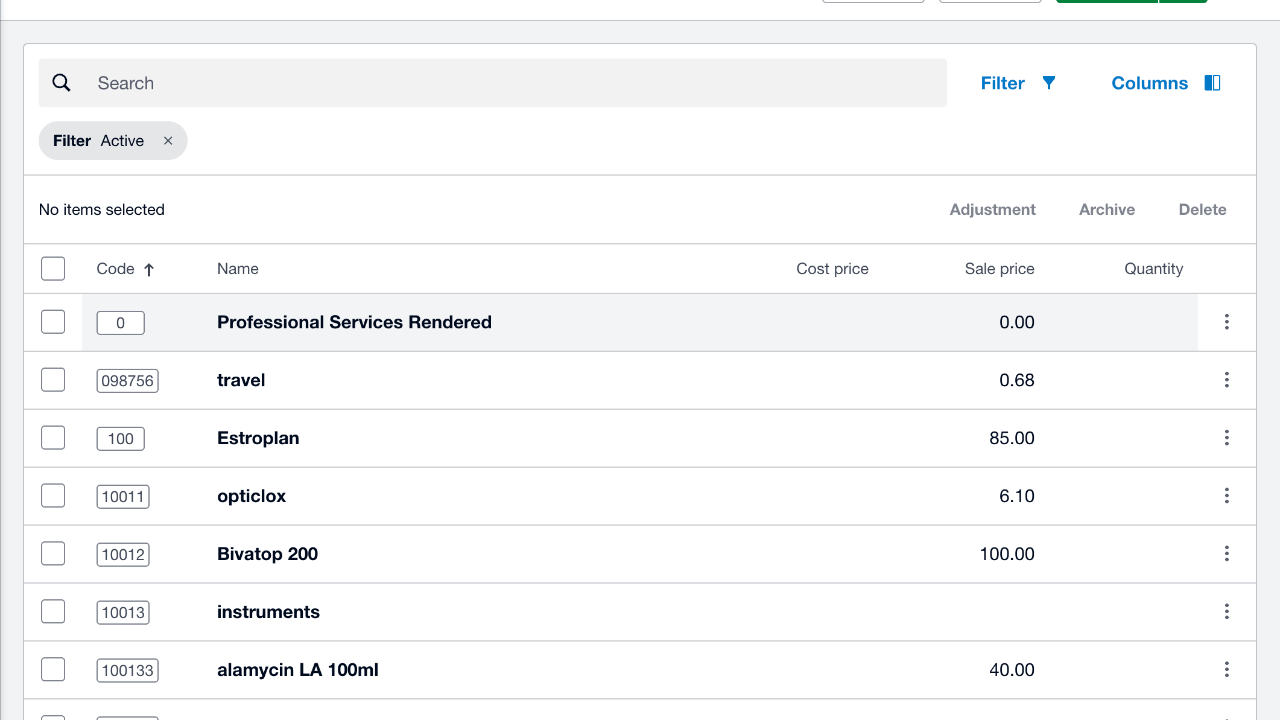Click the Sale price column header
Viewport: 1280px width, 720px height.
1000,269
